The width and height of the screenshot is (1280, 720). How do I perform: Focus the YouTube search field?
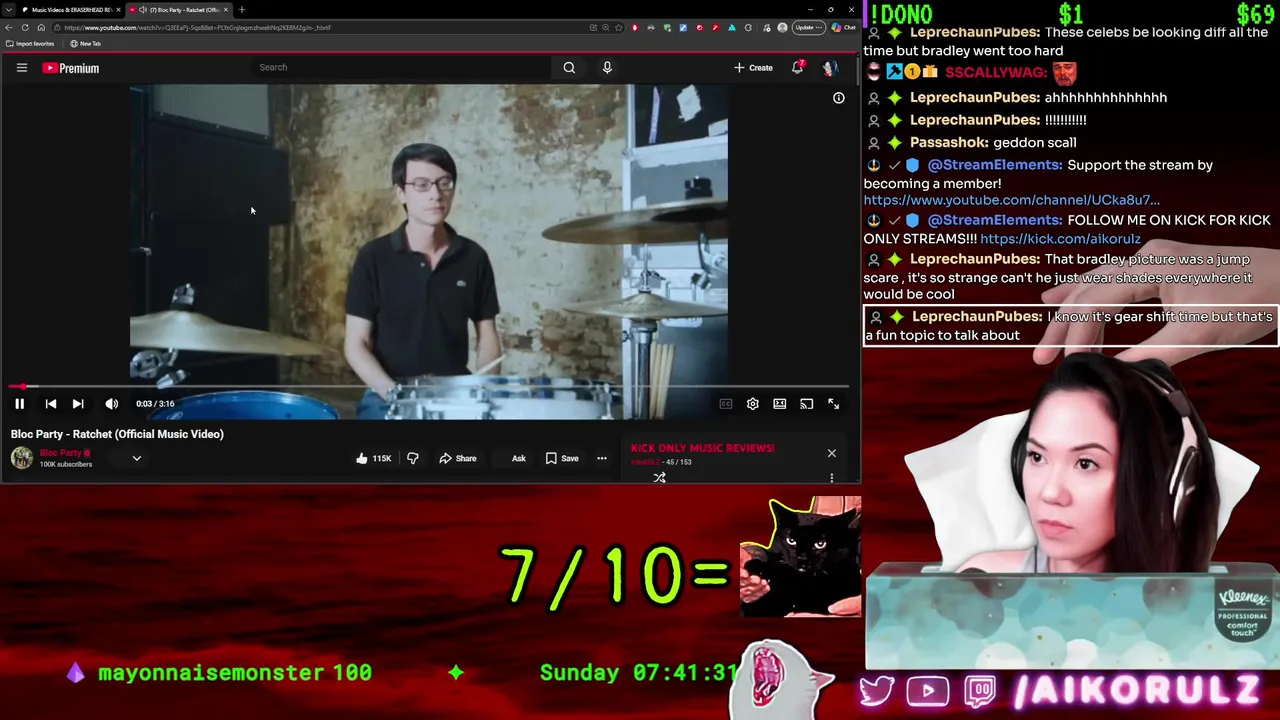click(400, 67)
